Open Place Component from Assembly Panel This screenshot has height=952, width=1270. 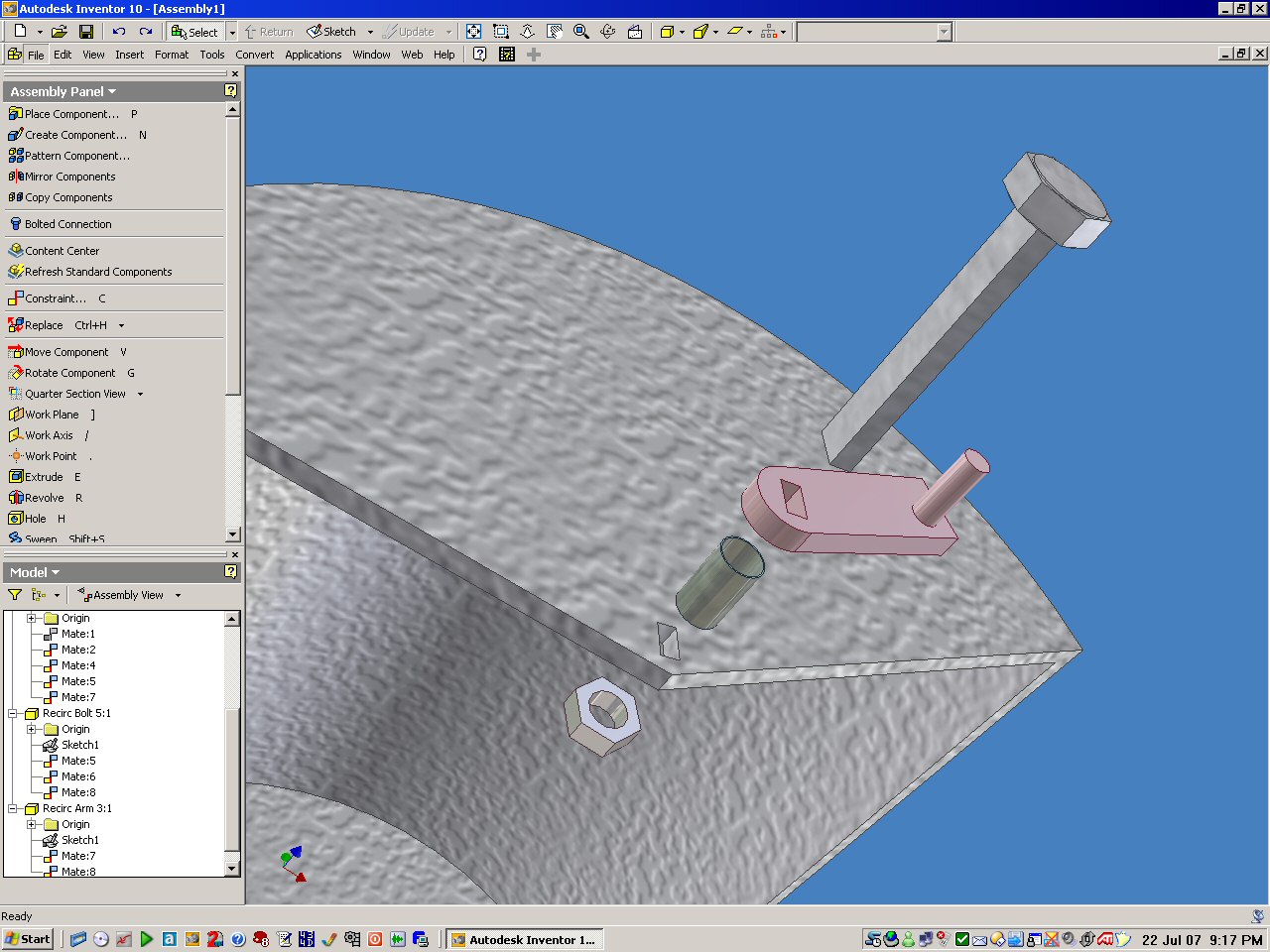(70, 114)
